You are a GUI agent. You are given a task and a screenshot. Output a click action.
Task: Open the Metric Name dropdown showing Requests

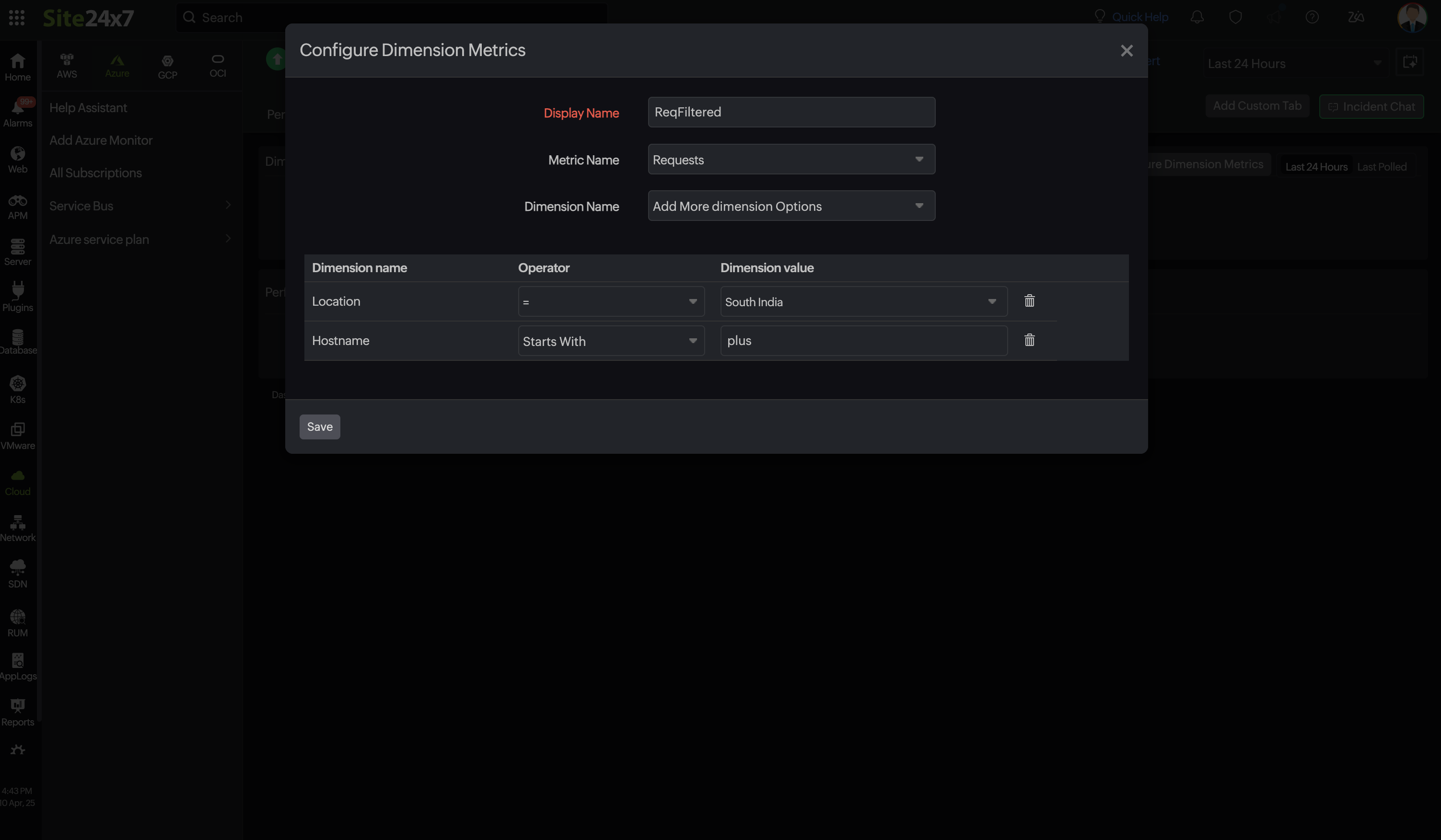(791, 160)
